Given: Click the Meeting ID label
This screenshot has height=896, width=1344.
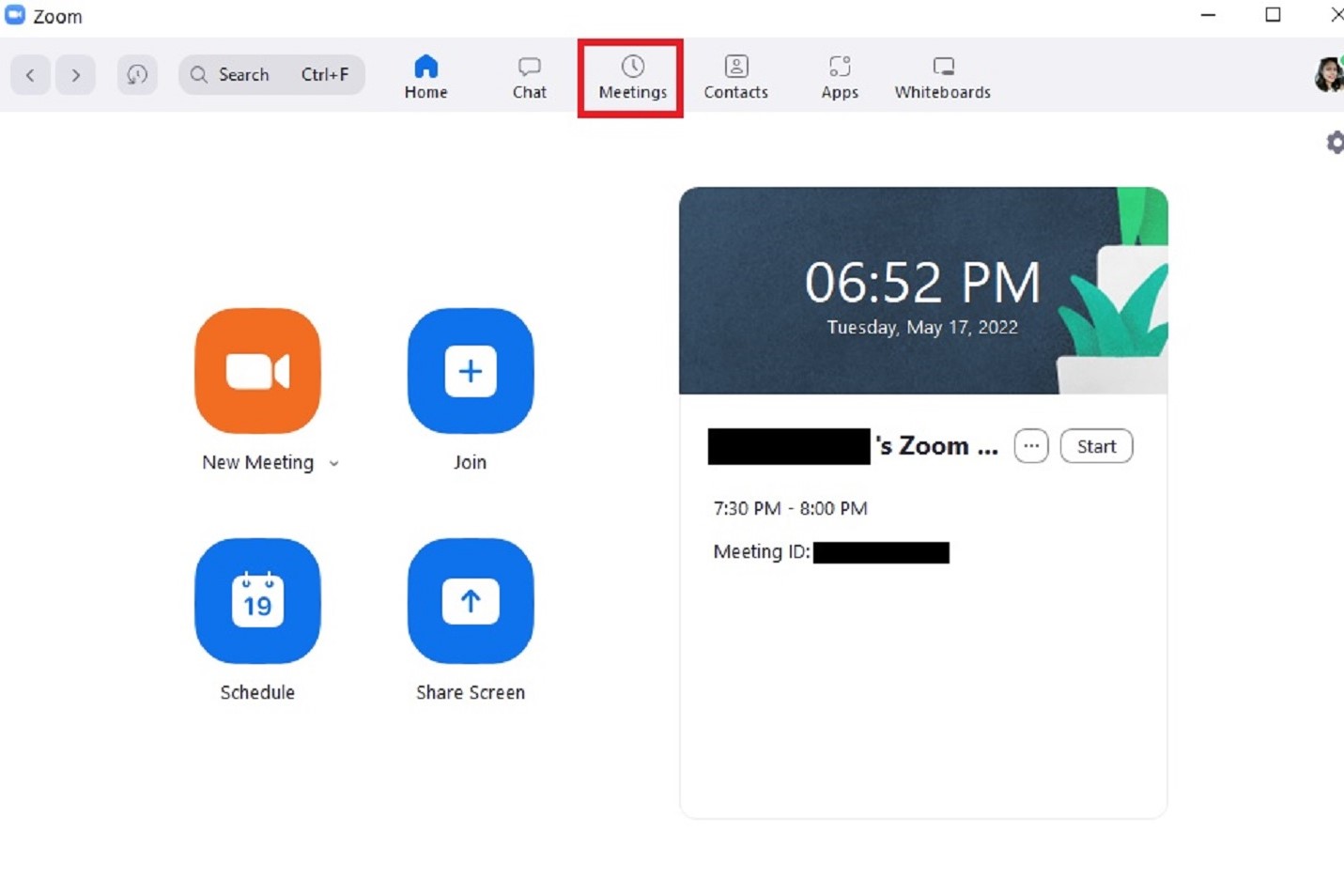Looking at the screenshot, I should pos(762,551).
